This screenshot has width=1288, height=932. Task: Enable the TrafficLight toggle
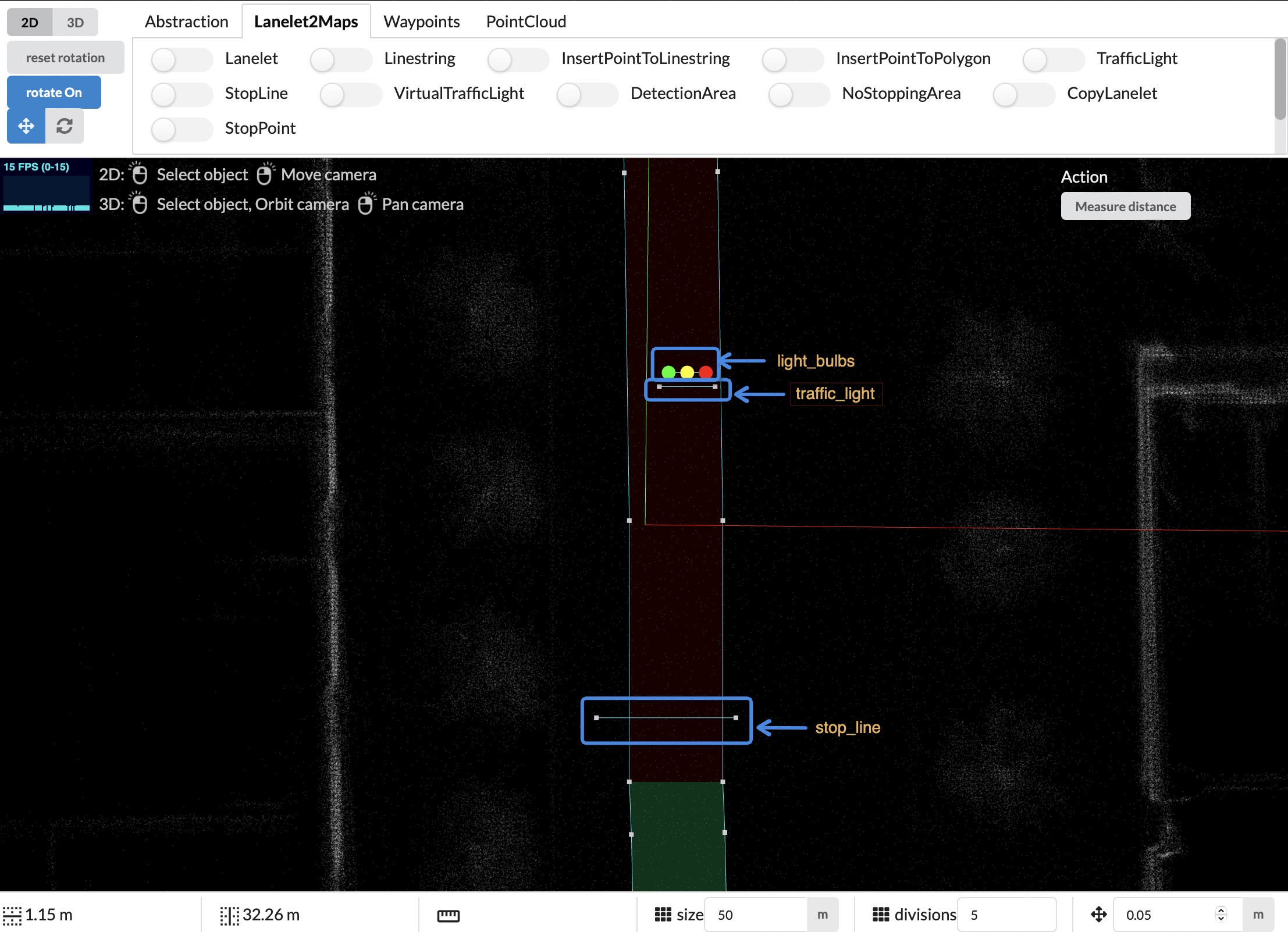click(1053, 59)
